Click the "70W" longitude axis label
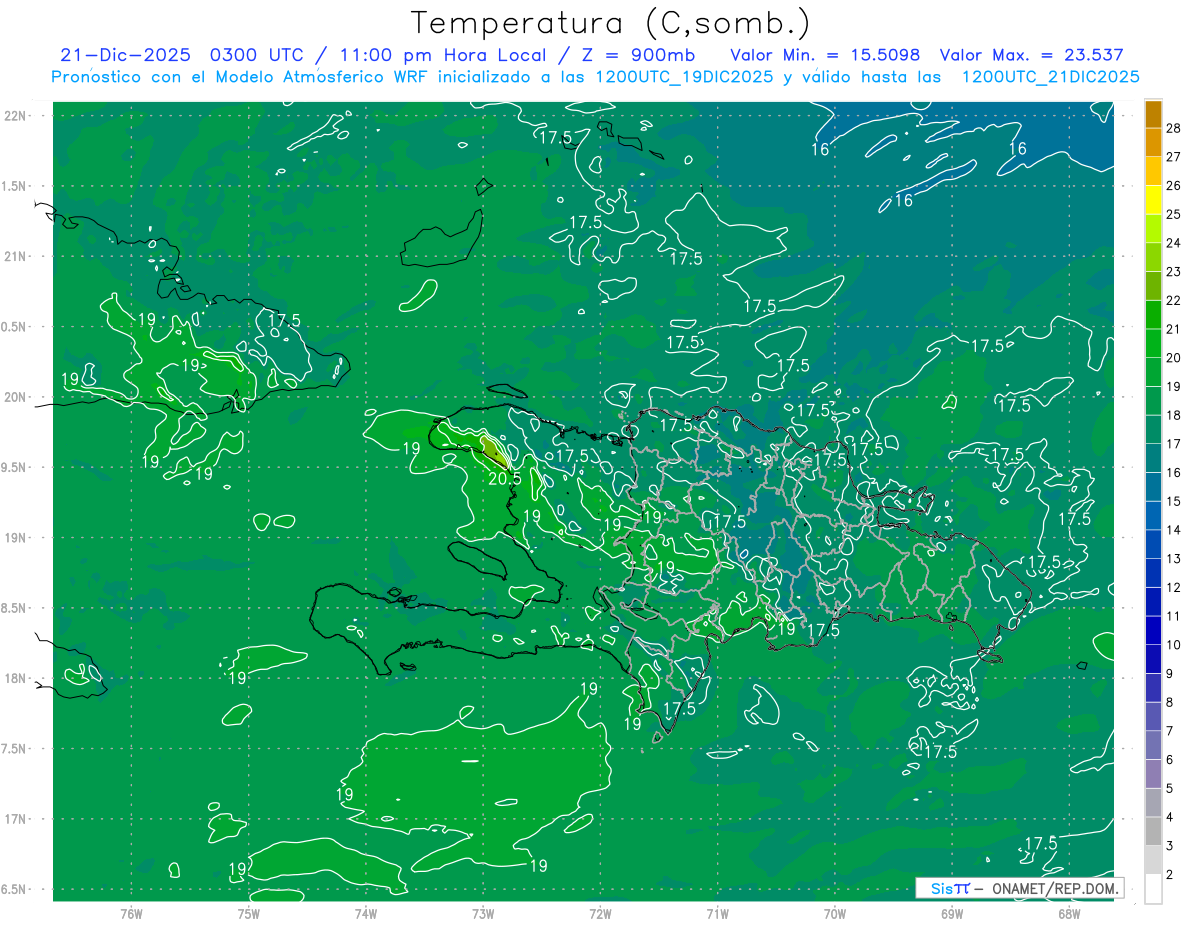1200x927 pixels. (x=835, y=914)
